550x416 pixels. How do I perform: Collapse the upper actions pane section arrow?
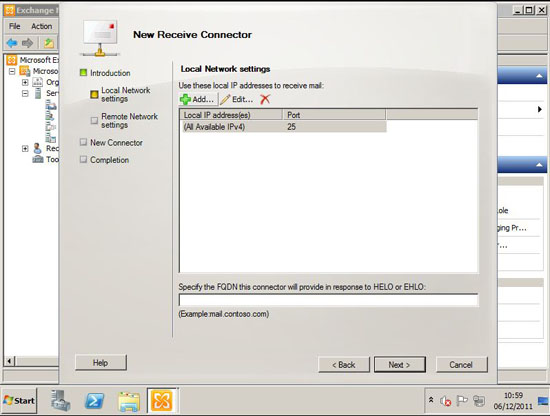539,76
